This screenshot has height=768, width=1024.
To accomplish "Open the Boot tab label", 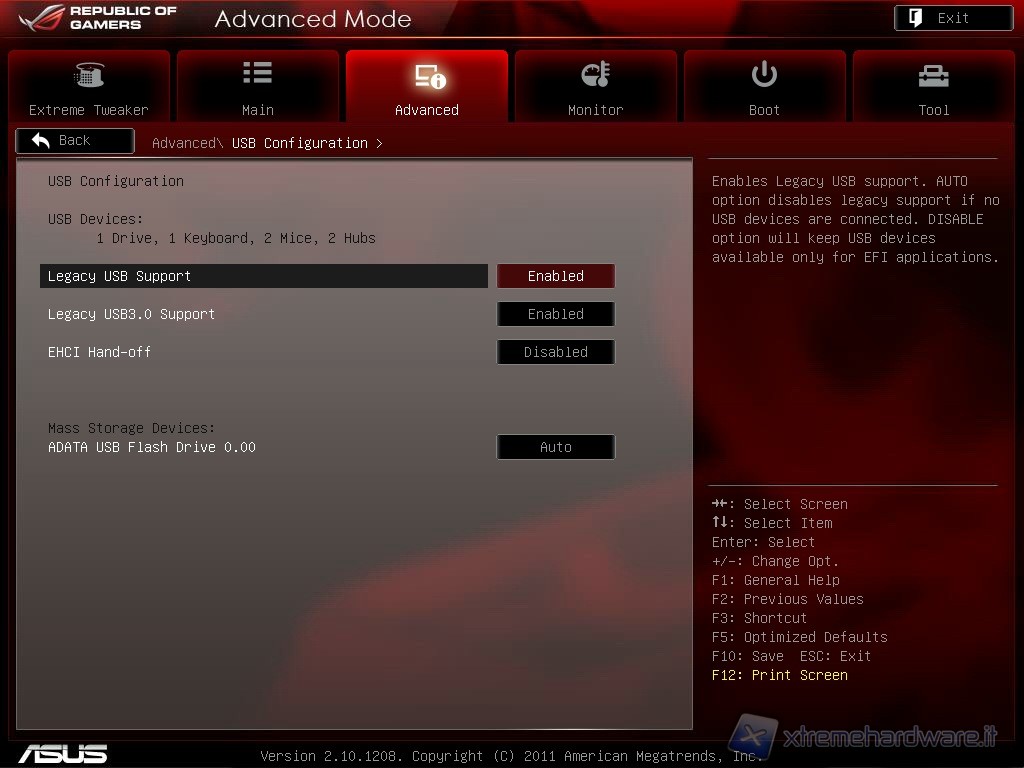I will click(x=764, y=110).
